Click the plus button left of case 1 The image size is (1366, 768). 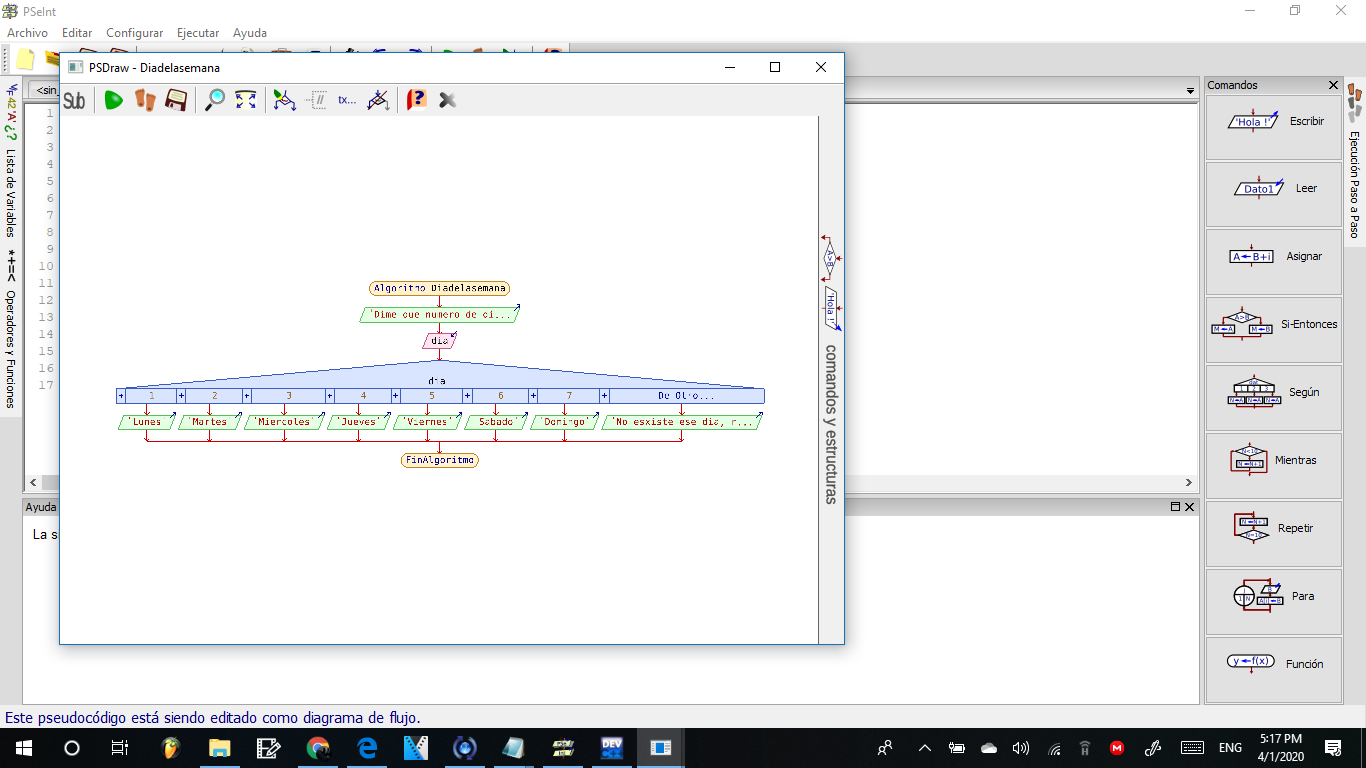(x=121, y=396)
